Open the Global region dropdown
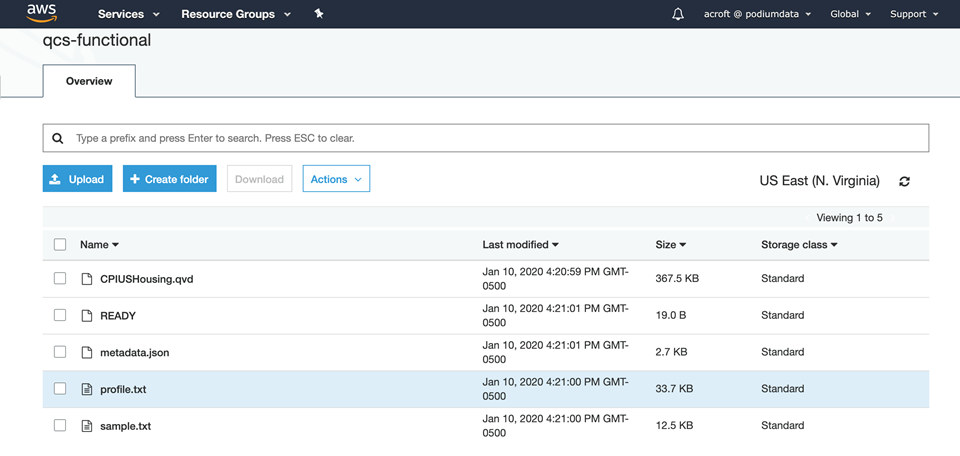Screen dimensions: 960x456 (851, 14)
